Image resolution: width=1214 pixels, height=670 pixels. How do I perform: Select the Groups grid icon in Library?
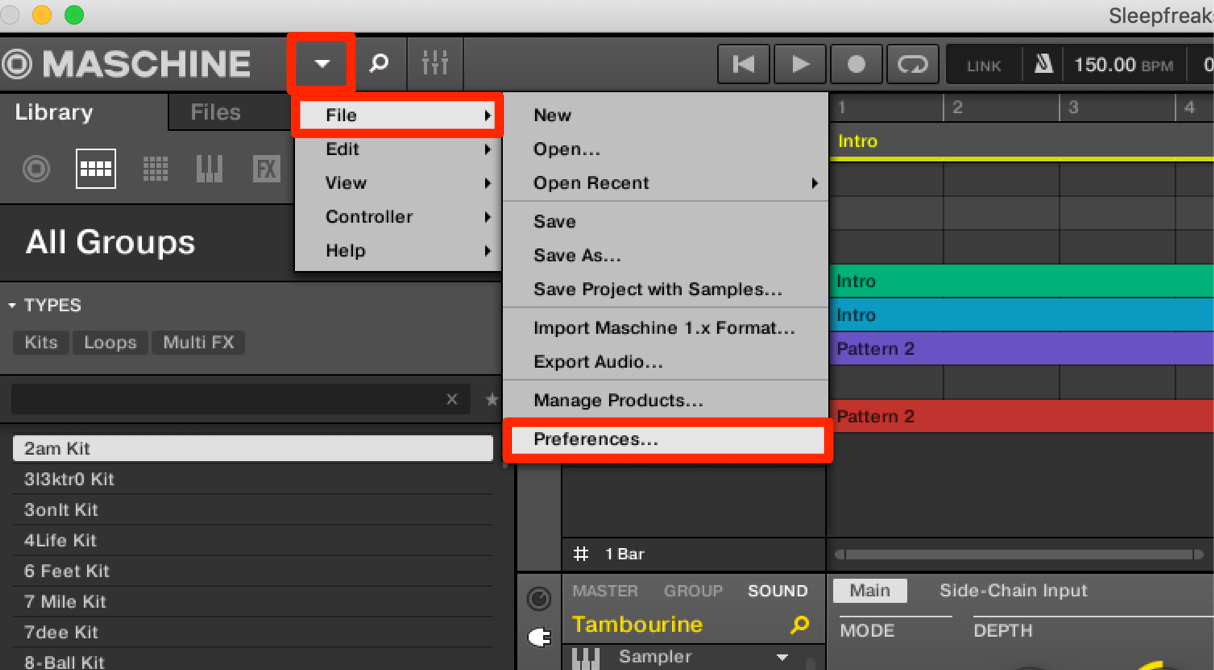pos(96,169)
